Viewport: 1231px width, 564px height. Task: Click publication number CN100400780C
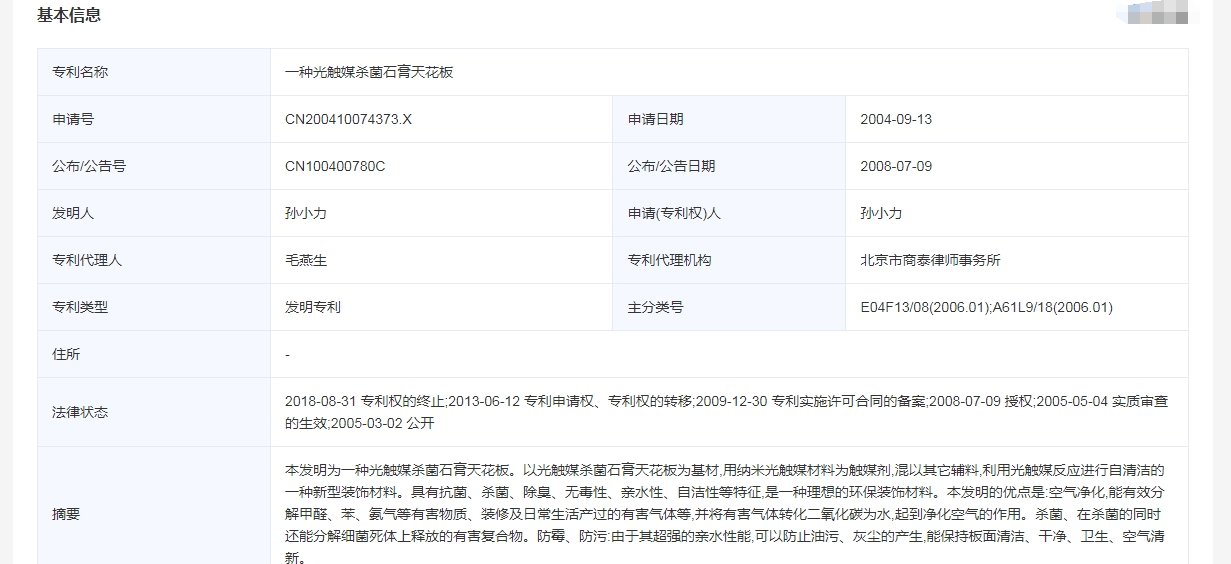[x=335, y=166]
